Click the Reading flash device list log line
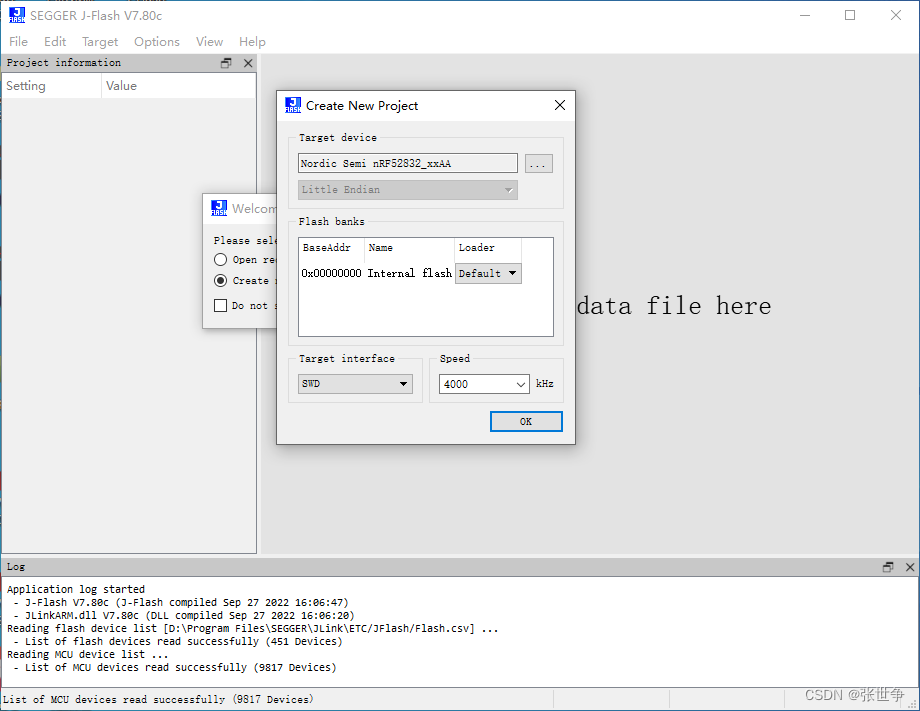Viewport: 920px width, 711px height. 252,628
